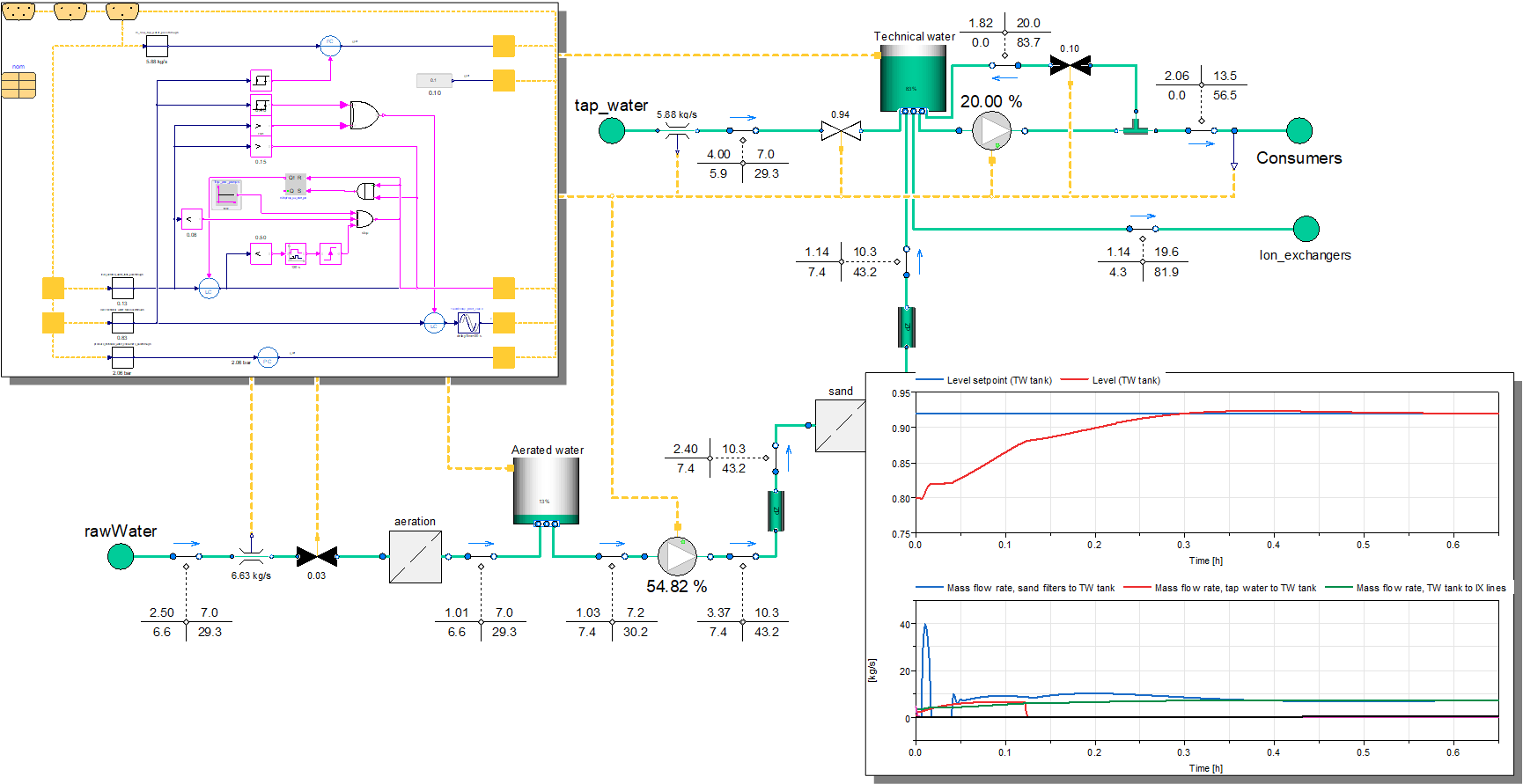Click the Time [h] axis label of level plot
The width and height of the screenshot is (1523, 784).
coord(1206,561)
